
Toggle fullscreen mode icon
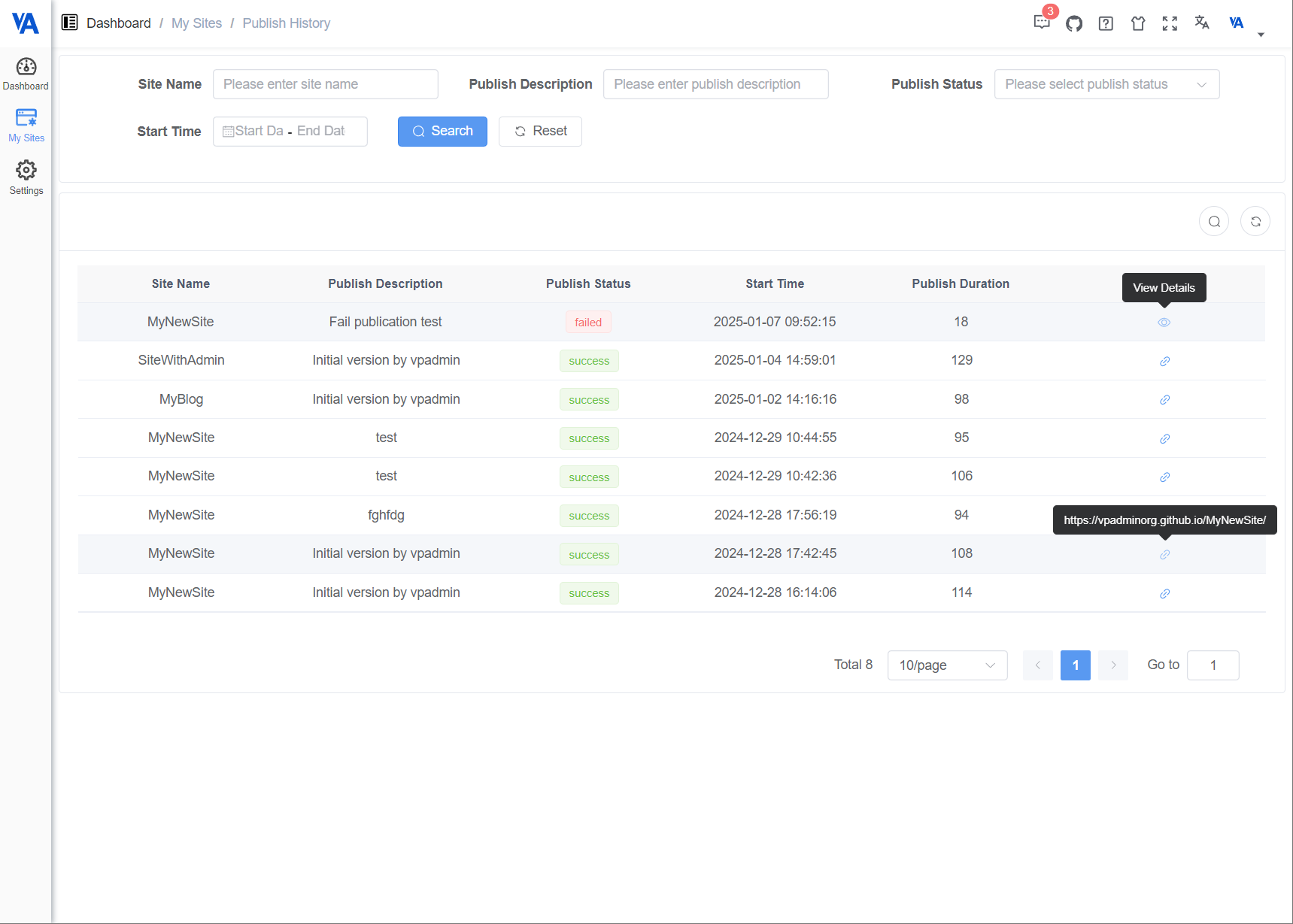click(x=1170, y=23)
